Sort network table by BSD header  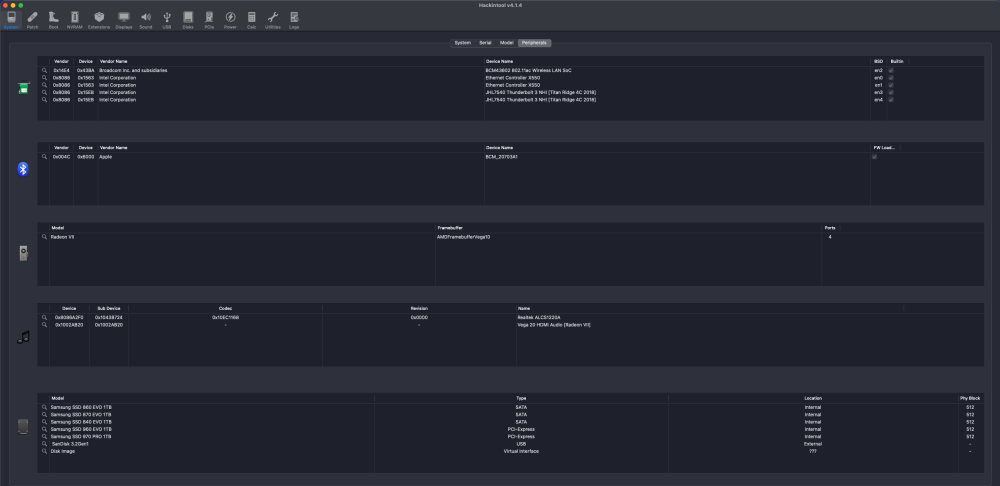pos(879,61)
